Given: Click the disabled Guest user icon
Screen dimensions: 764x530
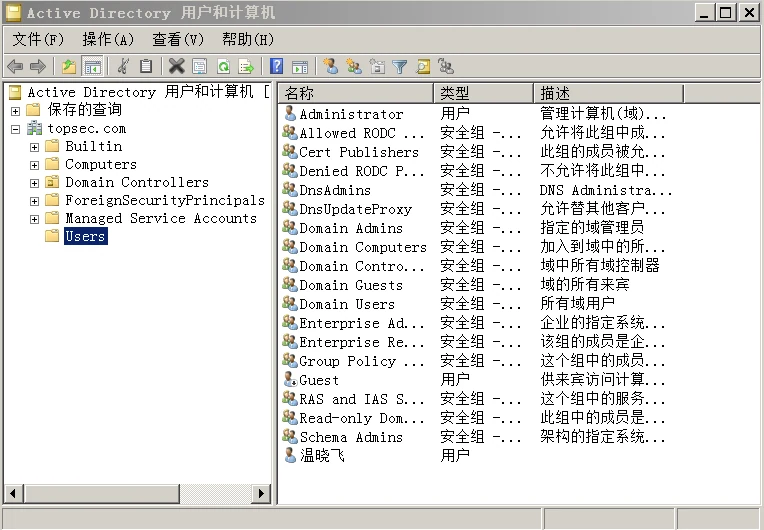Looking at the screenshot, I should (x=290, y=379).
